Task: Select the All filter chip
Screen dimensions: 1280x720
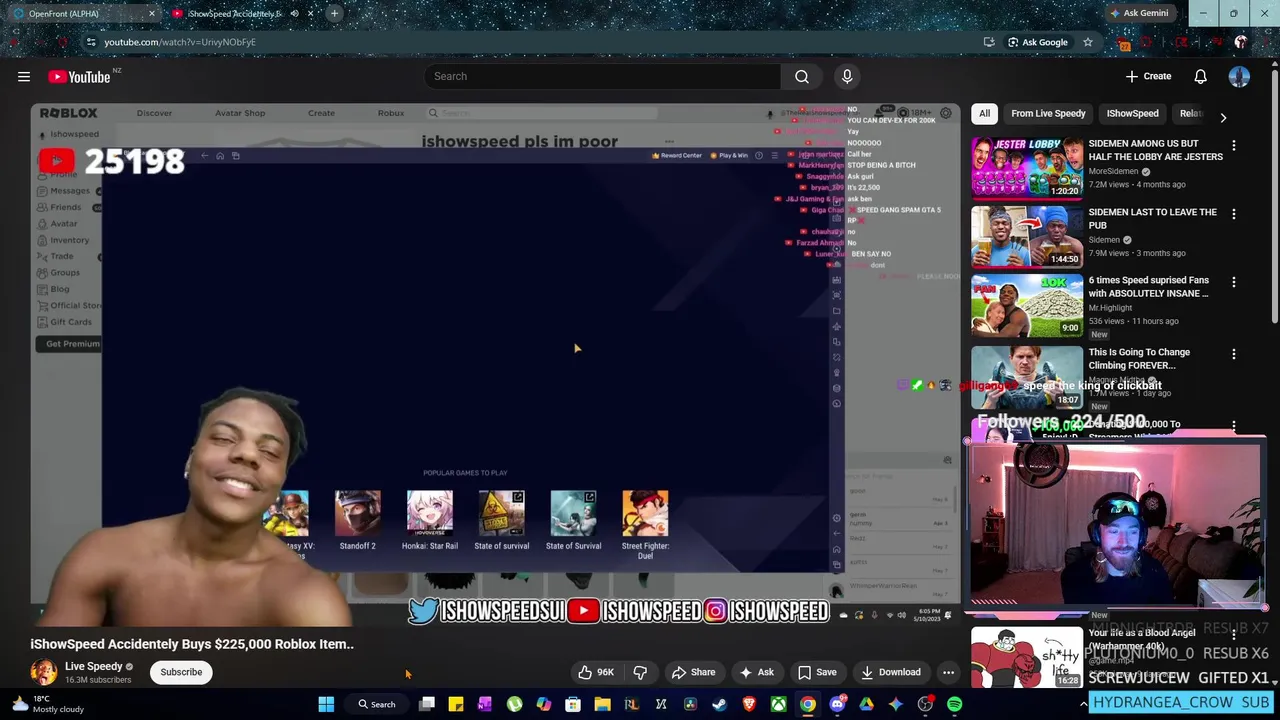Action: tap(984, 114)
